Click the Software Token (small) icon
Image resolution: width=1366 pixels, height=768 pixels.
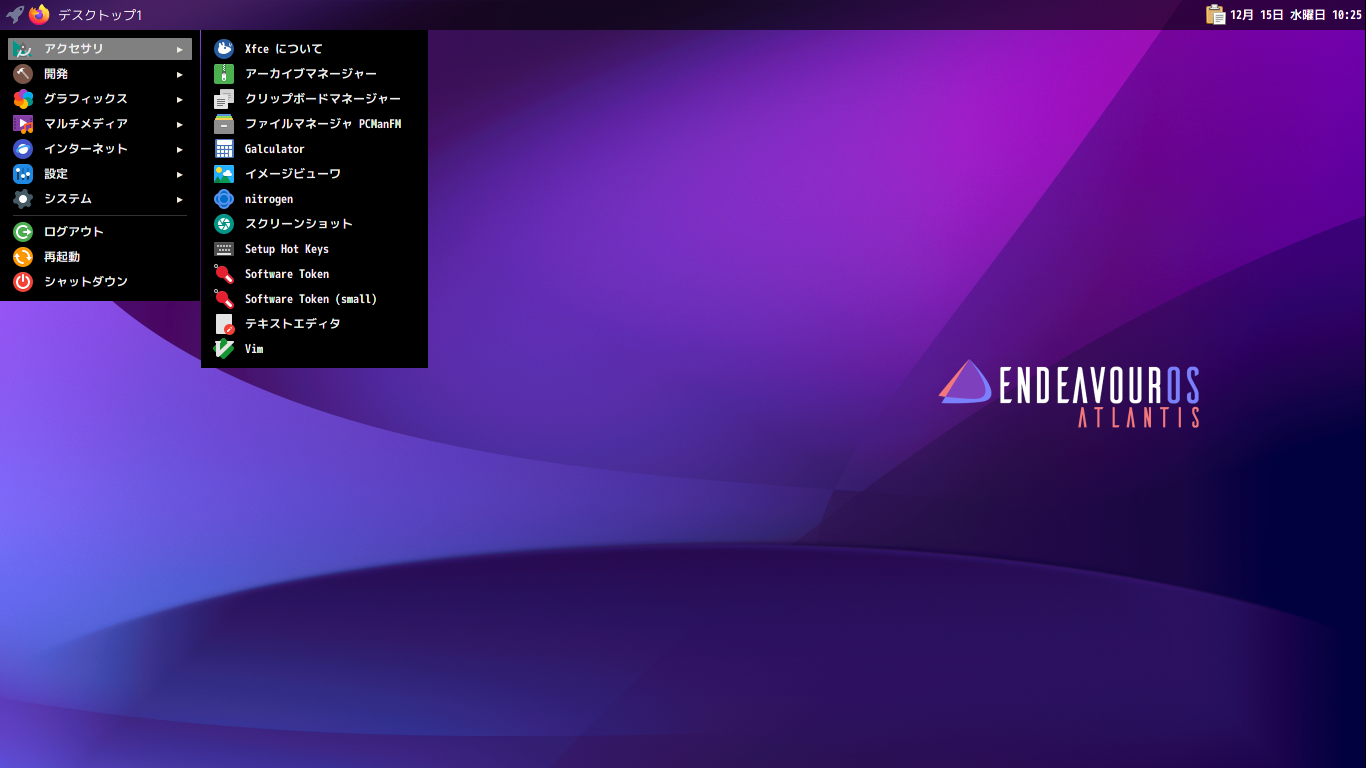point(224,299)
